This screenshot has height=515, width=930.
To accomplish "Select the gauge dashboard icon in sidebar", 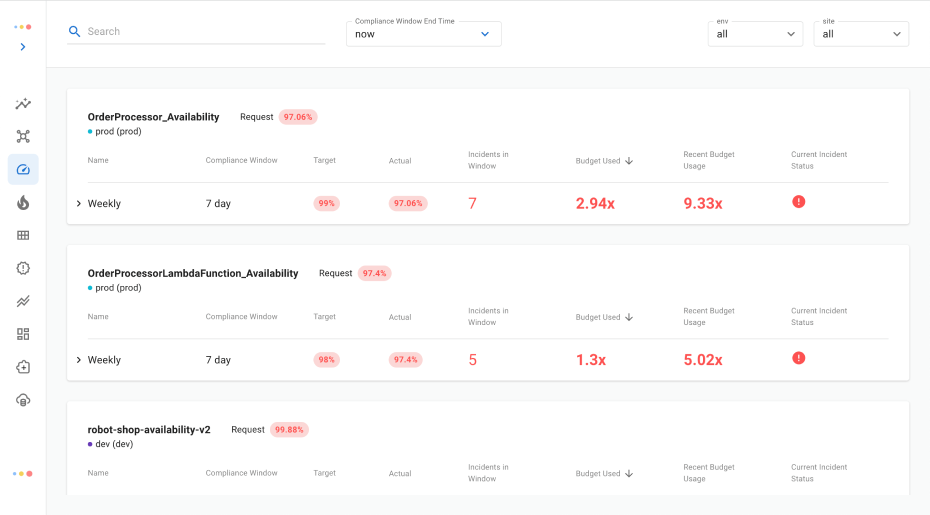I will [x=23, y=170].
